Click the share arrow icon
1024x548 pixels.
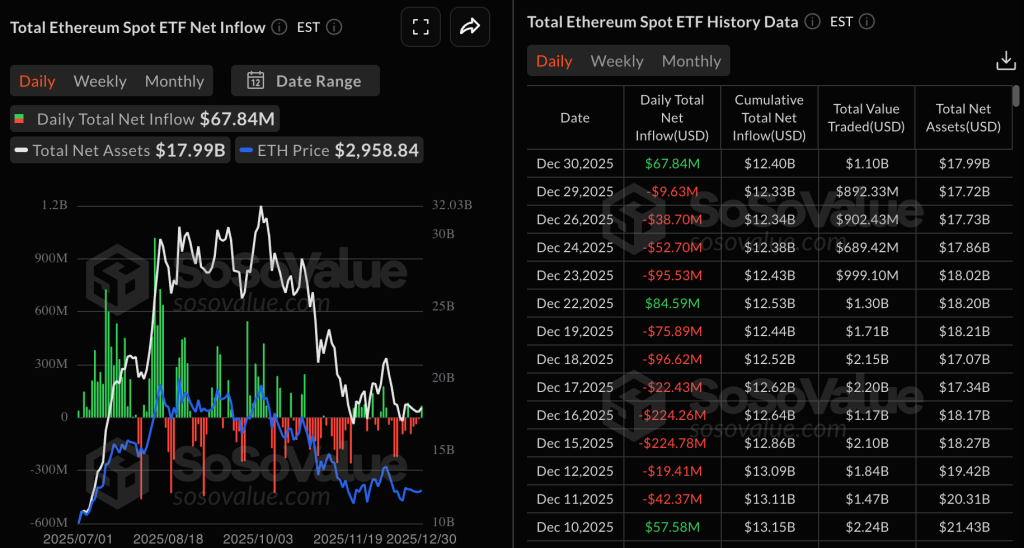point(470,27)
